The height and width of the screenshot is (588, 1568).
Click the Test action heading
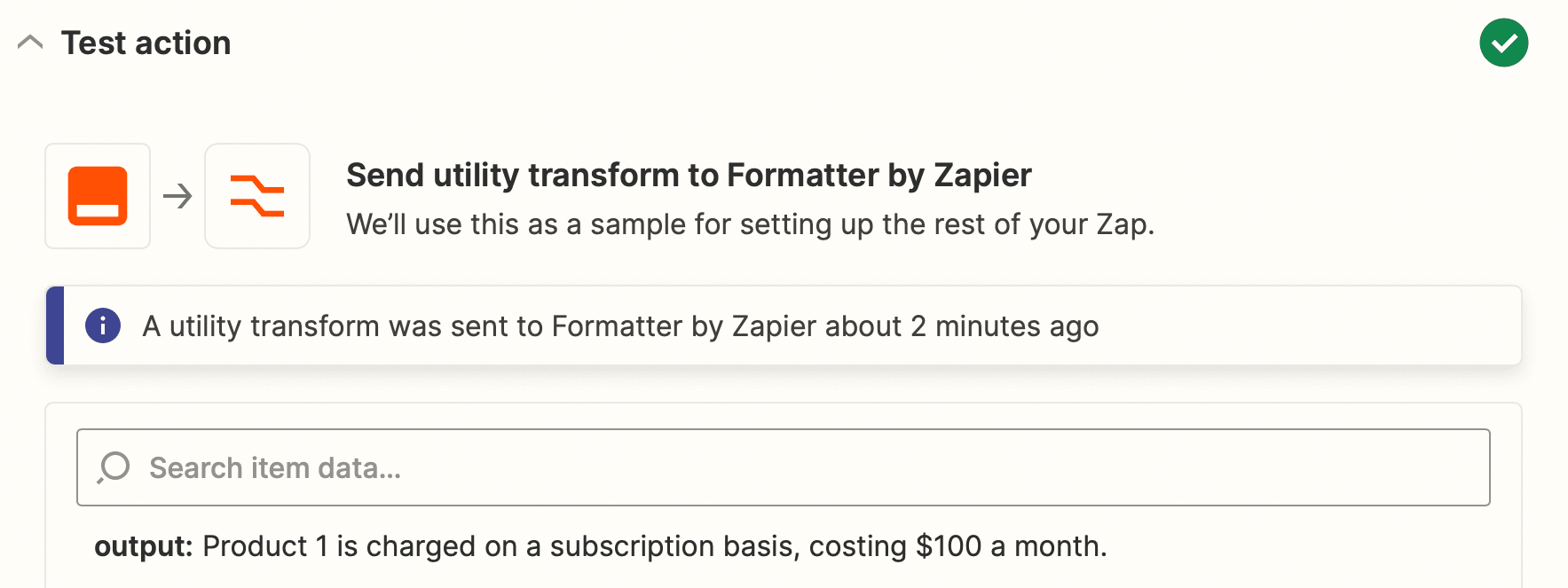coord(146,43)
